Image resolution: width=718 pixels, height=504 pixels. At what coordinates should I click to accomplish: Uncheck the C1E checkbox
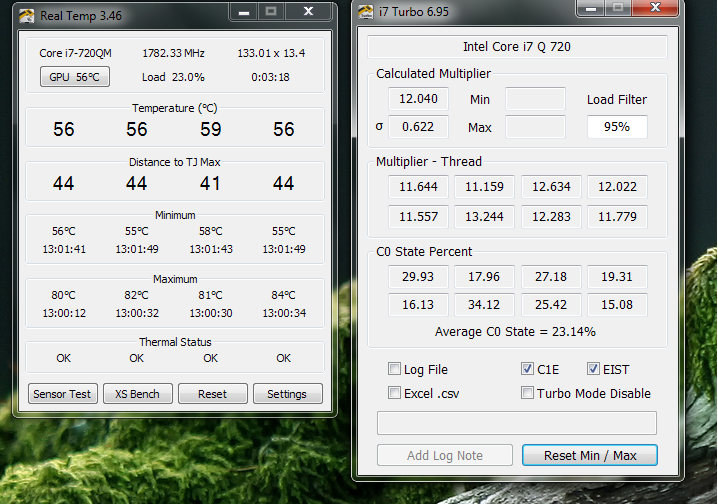click(x=527, y=369)
